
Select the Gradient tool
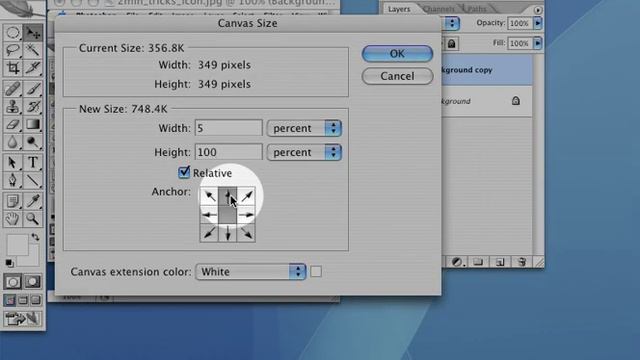tap(33, 124)
